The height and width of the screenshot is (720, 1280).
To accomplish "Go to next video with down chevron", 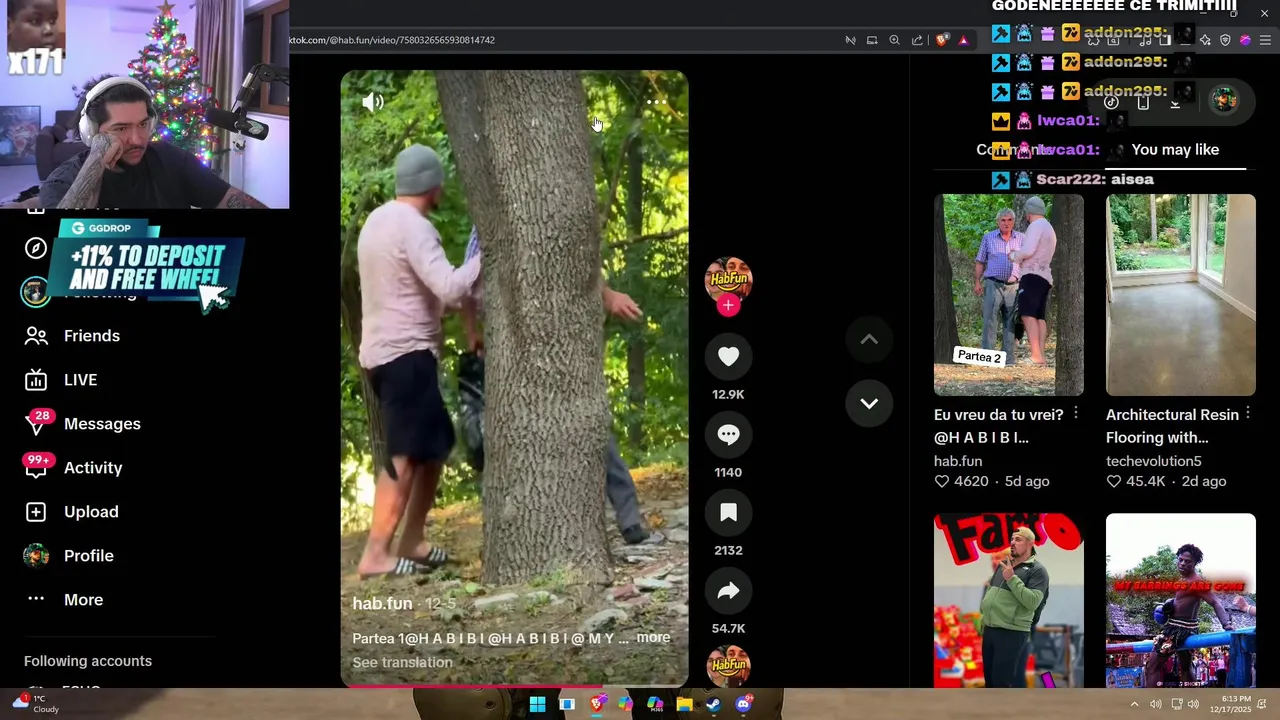I will click(869, 404).
